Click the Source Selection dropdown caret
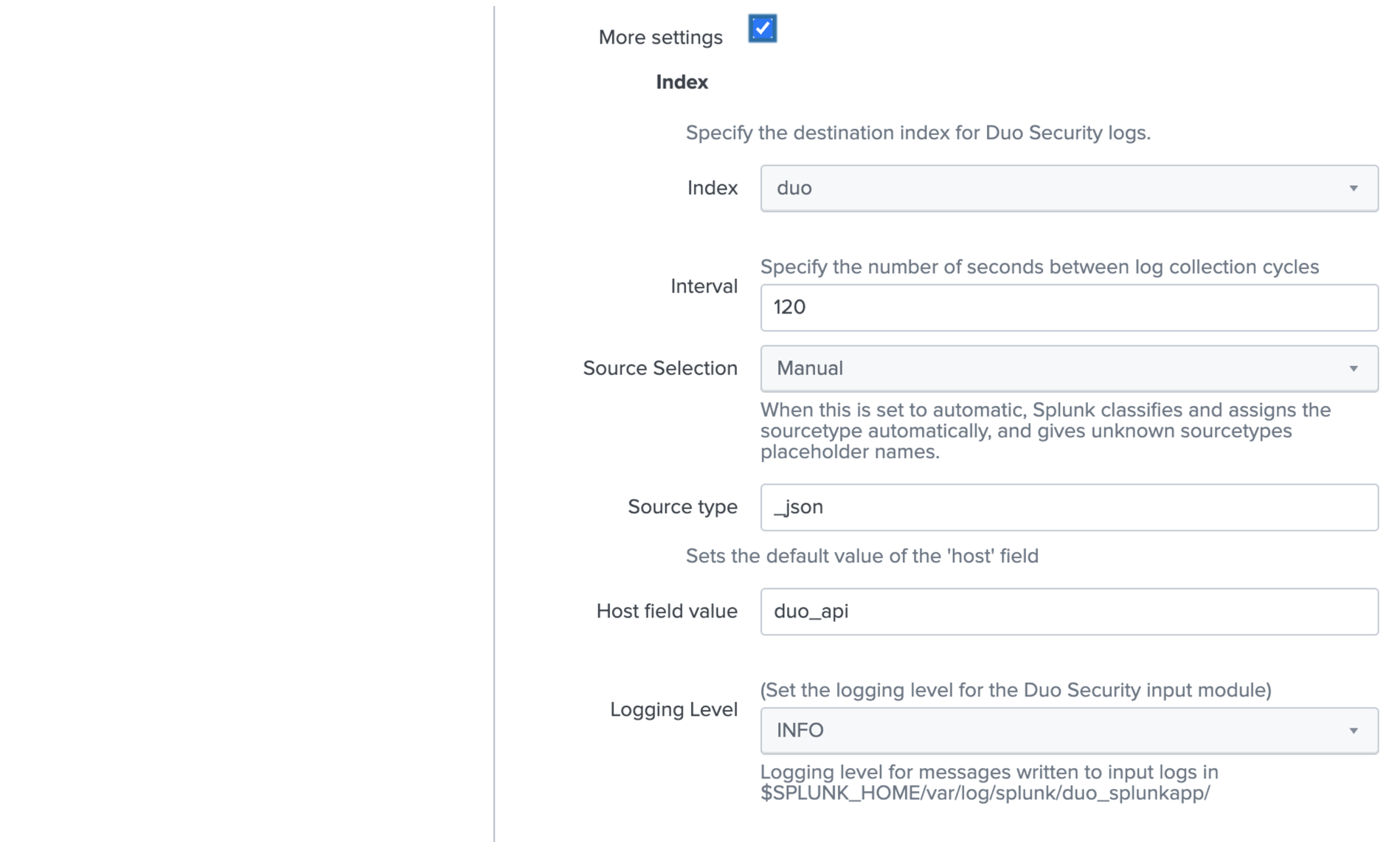 coord(1354,368)
